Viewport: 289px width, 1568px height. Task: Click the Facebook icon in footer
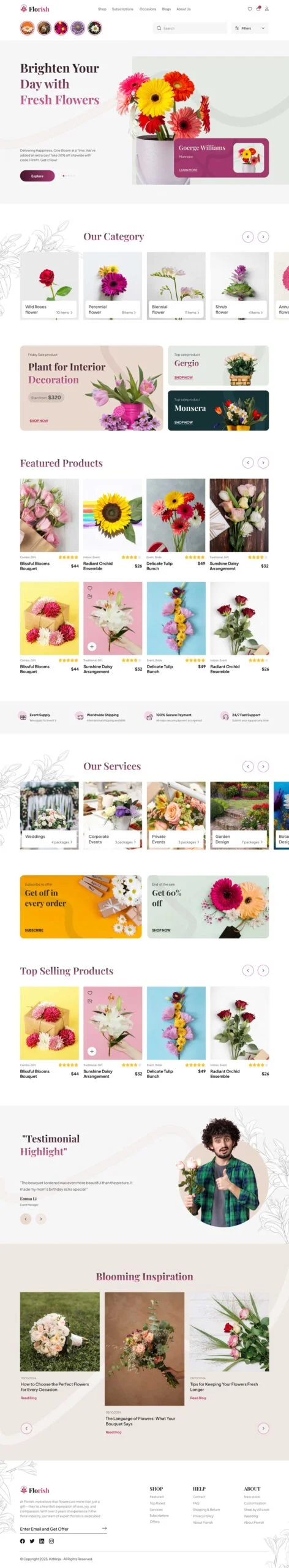(23, 1541)
